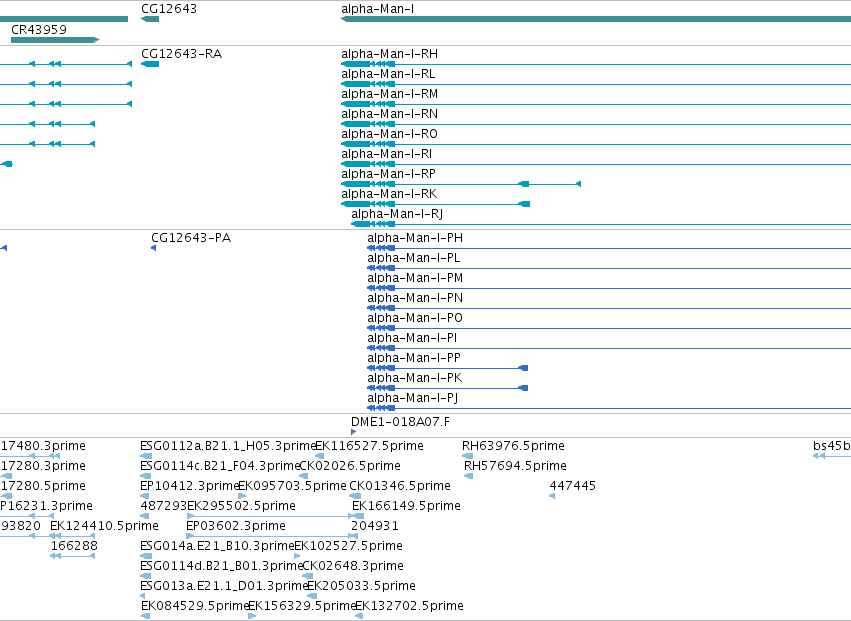Click the ESG014a.E21_B10.3prime label

[217, 546]
